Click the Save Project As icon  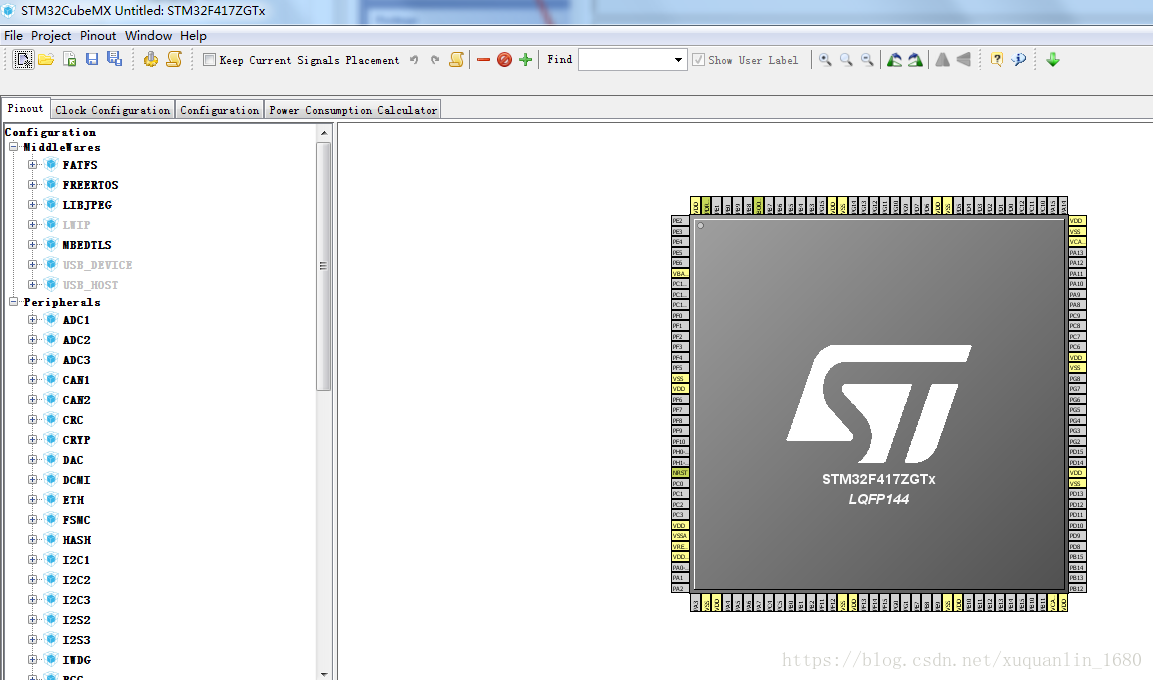(x=115, y=59)
